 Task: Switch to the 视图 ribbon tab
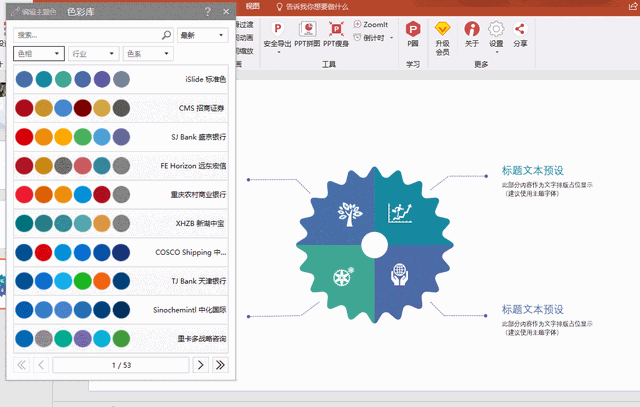coord(253,6)
